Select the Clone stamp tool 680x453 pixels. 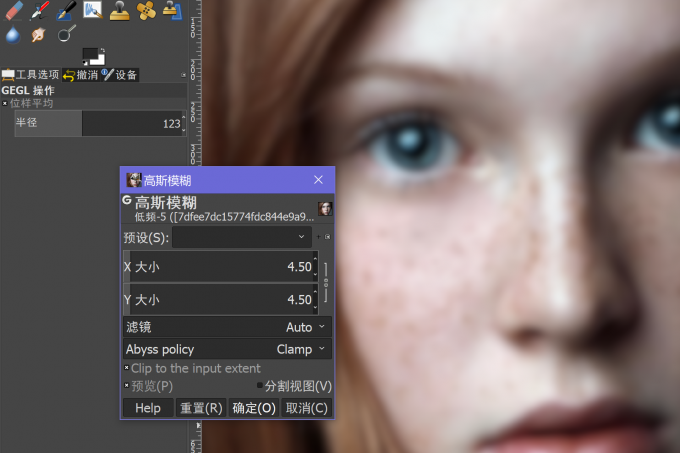(120, 10)
